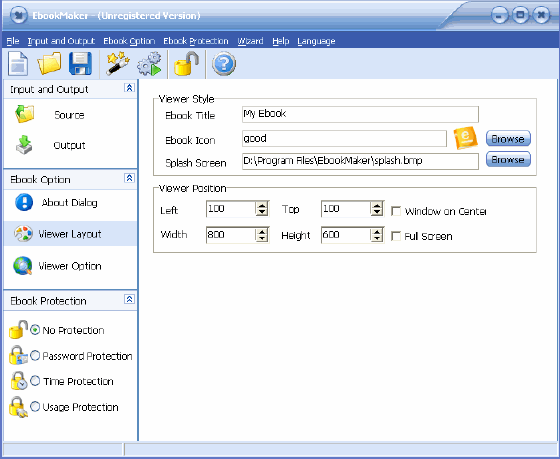Open help with the question mark icon
This screenshot has height=459, width=560.
pos(224,64)
